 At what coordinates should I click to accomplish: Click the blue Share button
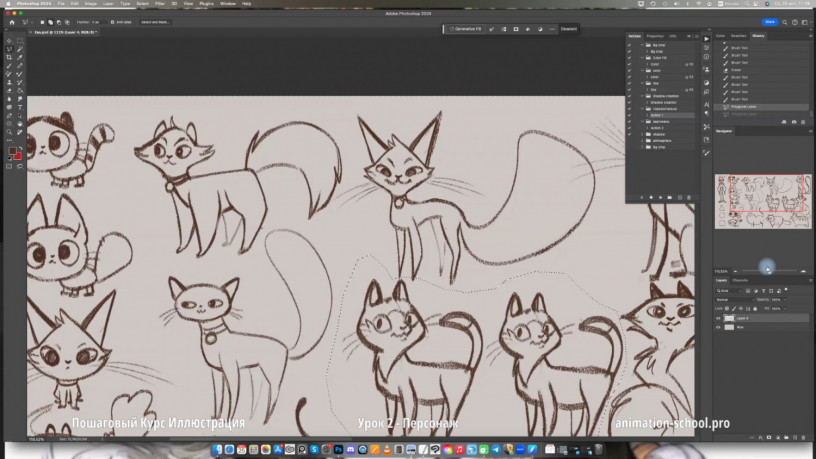tap(770, 21)
